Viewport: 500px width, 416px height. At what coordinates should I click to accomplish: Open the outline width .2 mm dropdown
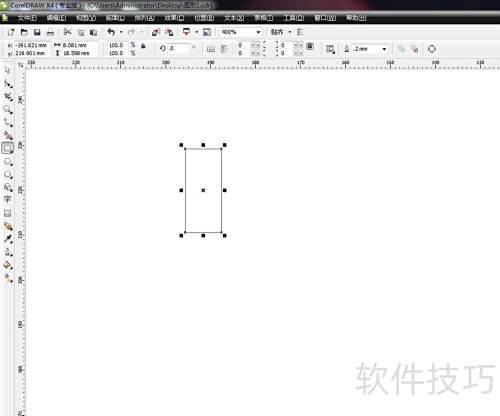384,49
